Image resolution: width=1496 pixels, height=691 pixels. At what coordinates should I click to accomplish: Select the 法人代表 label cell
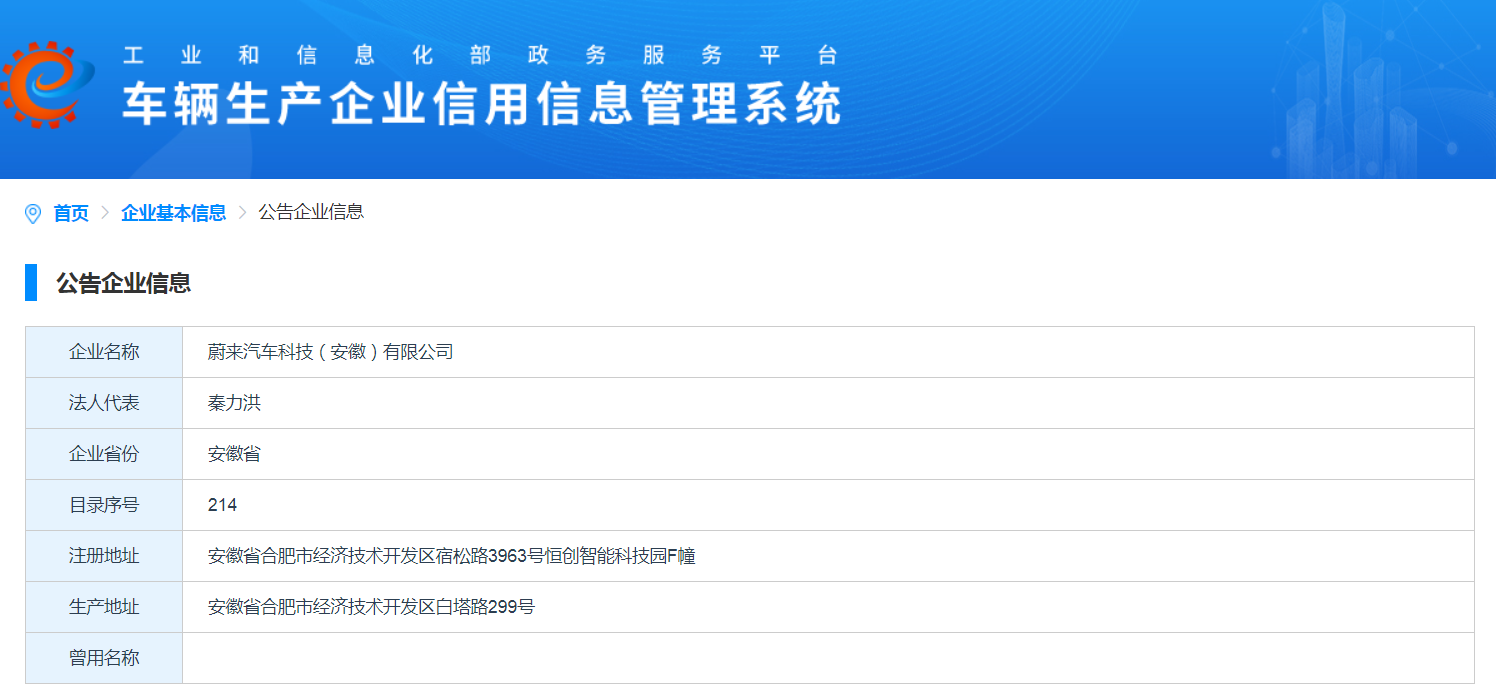click(x=104, y=403)
